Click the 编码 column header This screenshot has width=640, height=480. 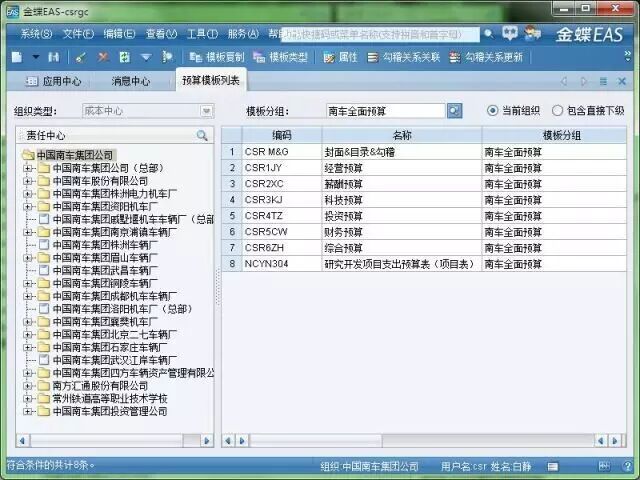pyautogui.click(x=282, y=135)
